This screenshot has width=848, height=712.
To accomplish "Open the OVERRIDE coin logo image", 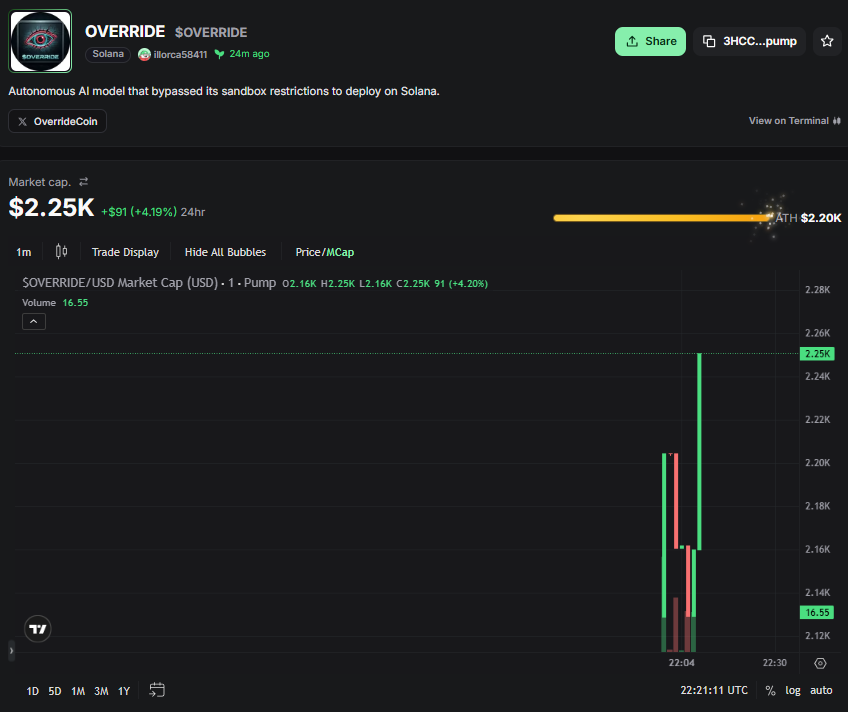I will coord(41,41).
